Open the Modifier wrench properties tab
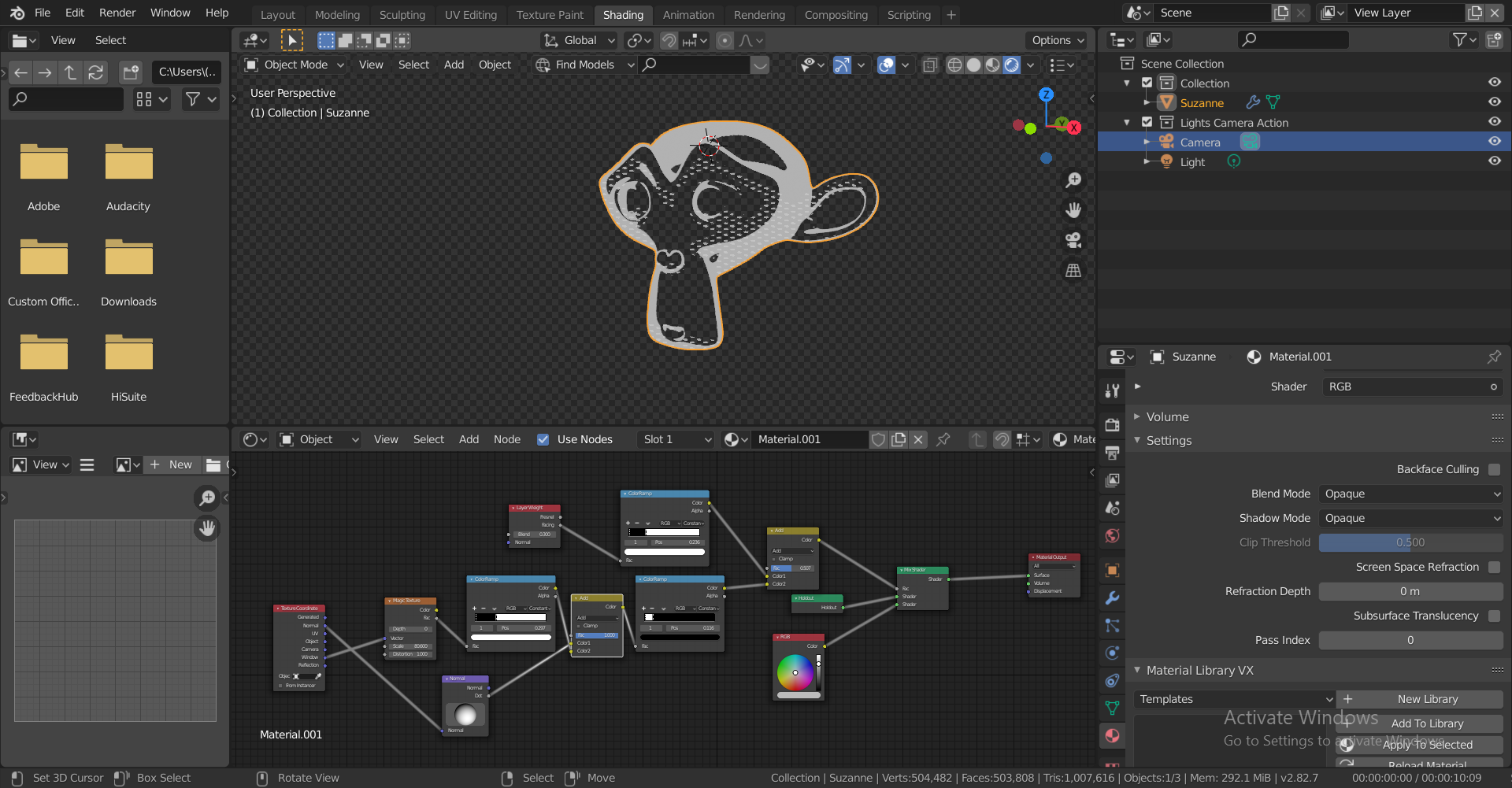 [x=1112, y=598]
